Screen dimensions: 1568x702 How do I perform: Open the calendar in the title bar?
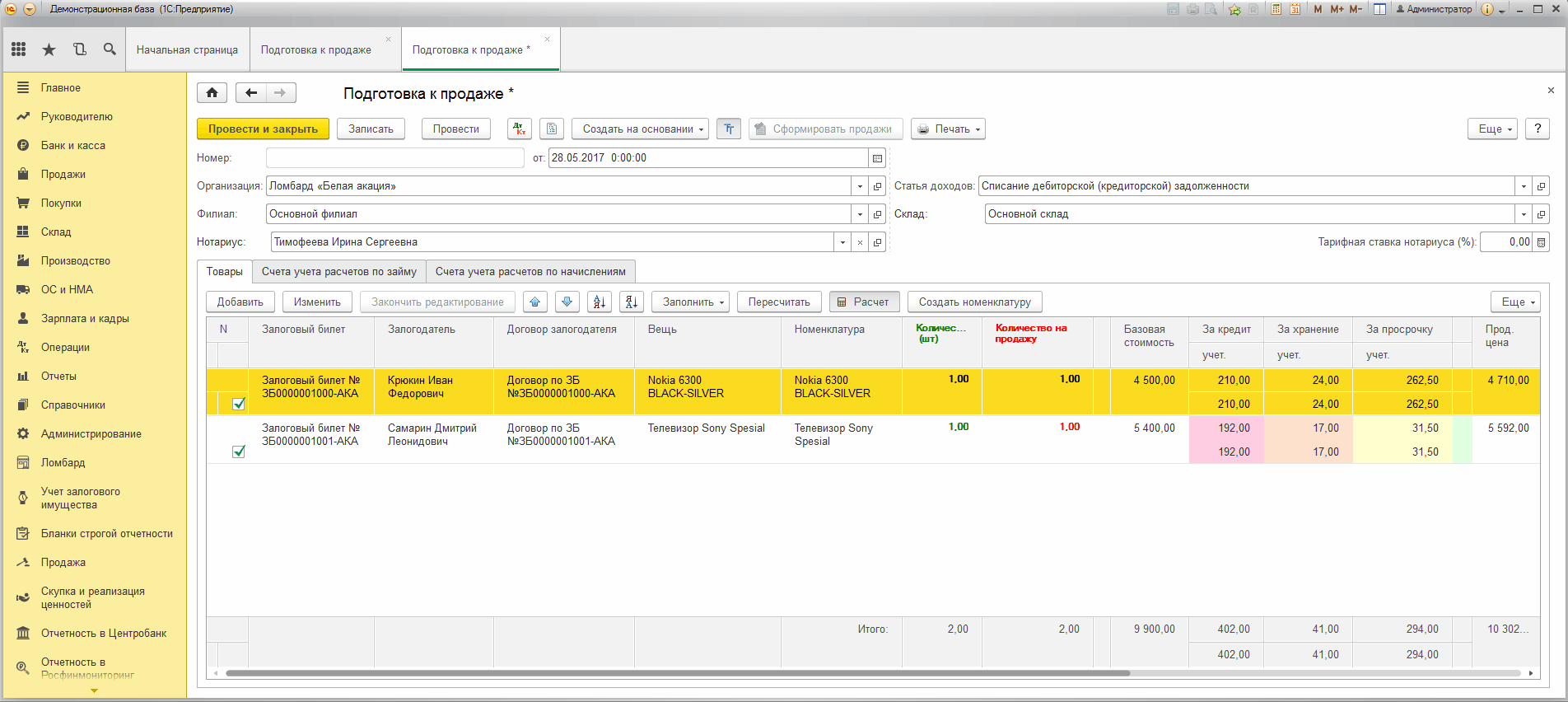1295,9
